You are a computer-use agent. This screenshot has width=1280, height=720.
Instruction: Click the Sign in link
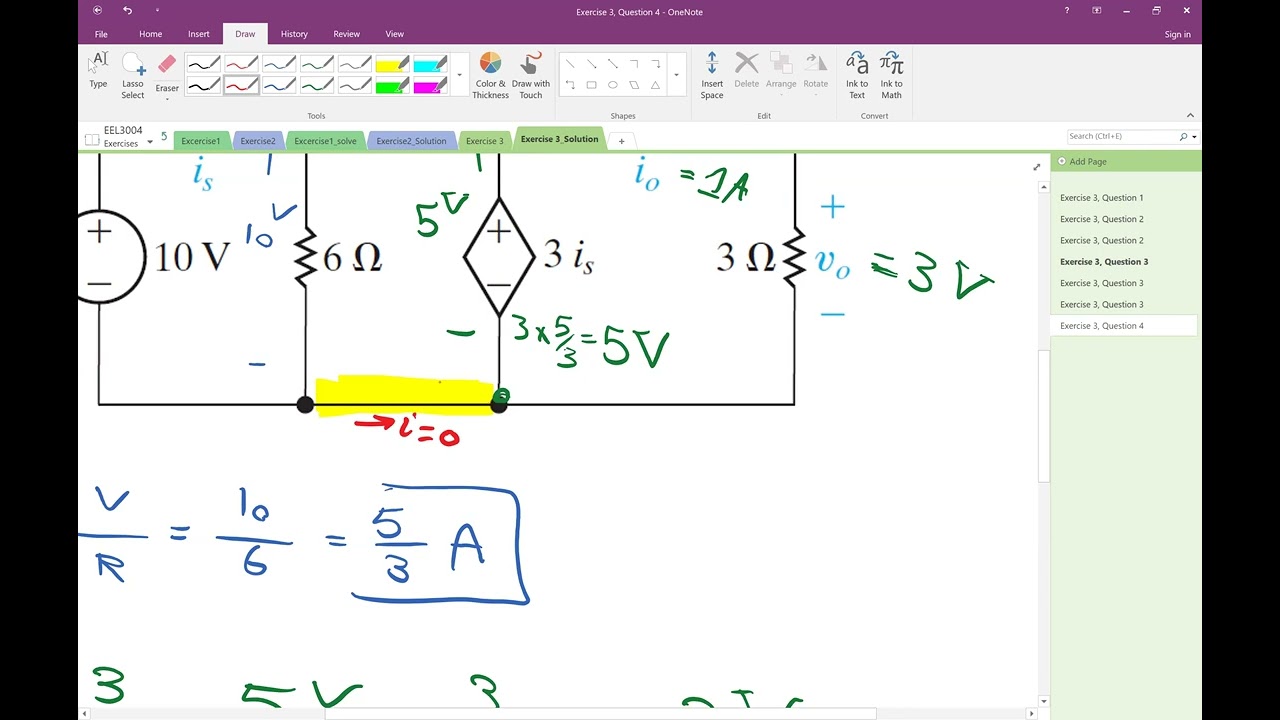point(1177,34)
